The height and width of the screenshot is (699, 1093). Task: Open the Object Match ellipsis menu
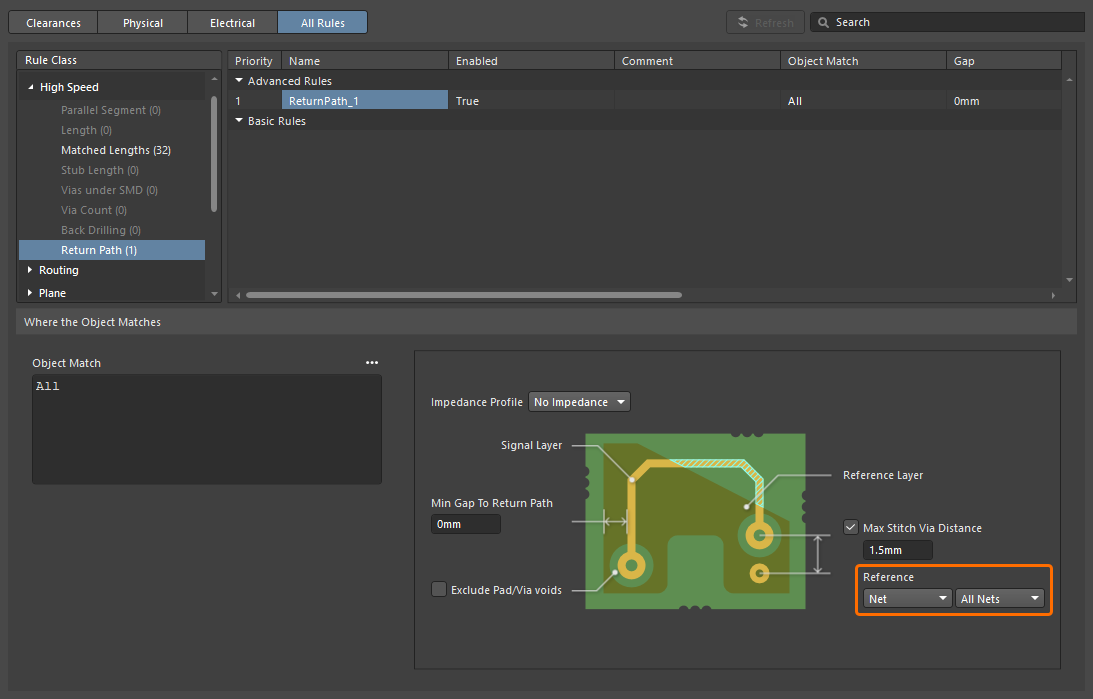[x=372, y=362]
